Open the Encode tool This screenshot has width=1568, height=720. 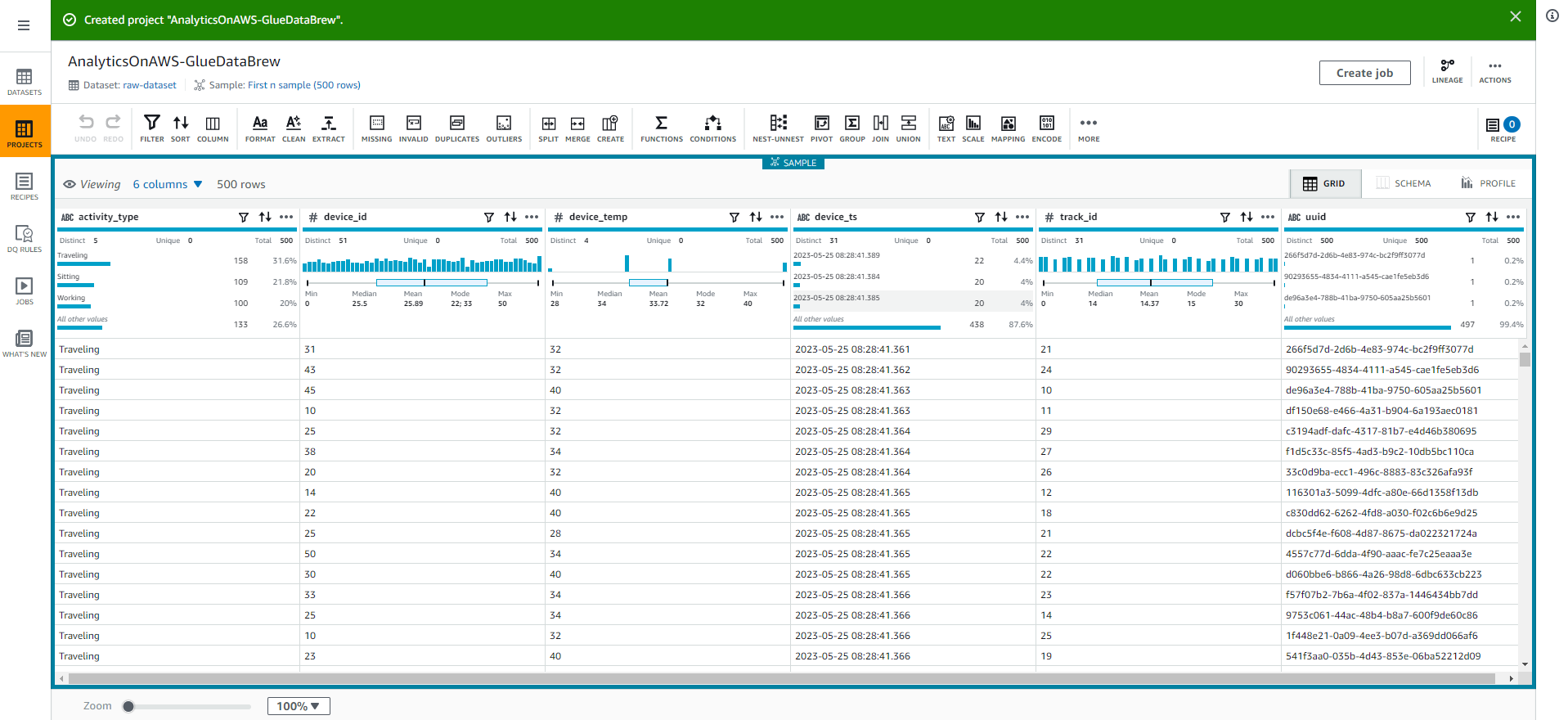[x=1047, y=128]
